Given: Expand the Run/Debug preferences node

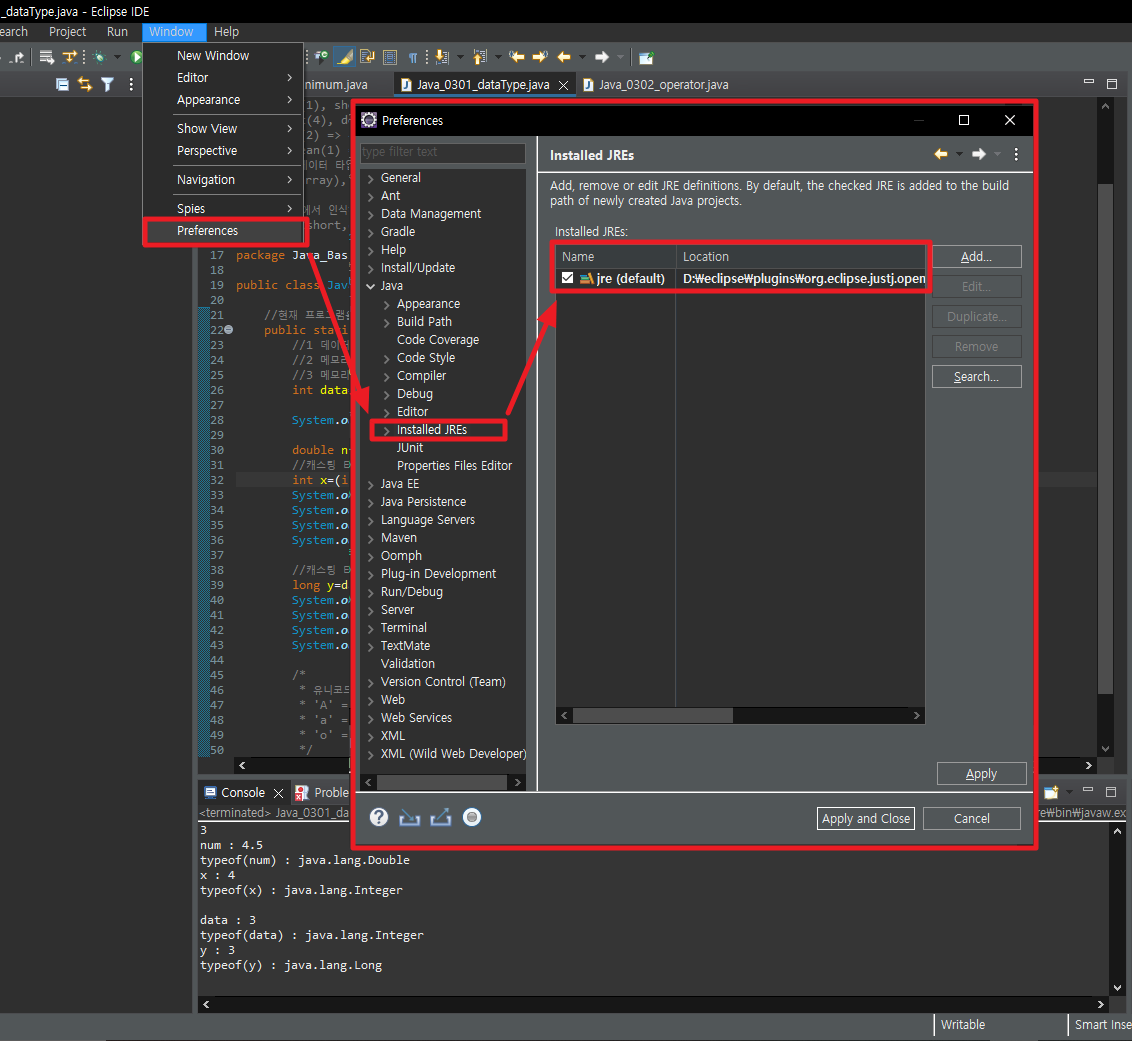Looking at the screenshot, I should pos(370,593).
